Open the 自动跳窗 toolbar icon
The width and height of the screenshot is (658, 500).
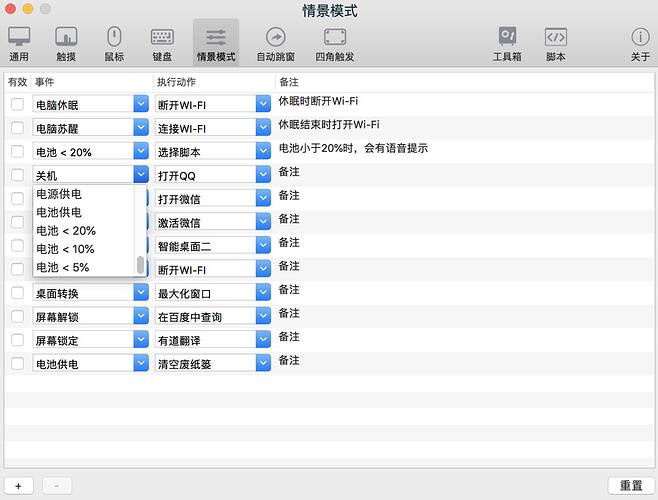(275, 43)
